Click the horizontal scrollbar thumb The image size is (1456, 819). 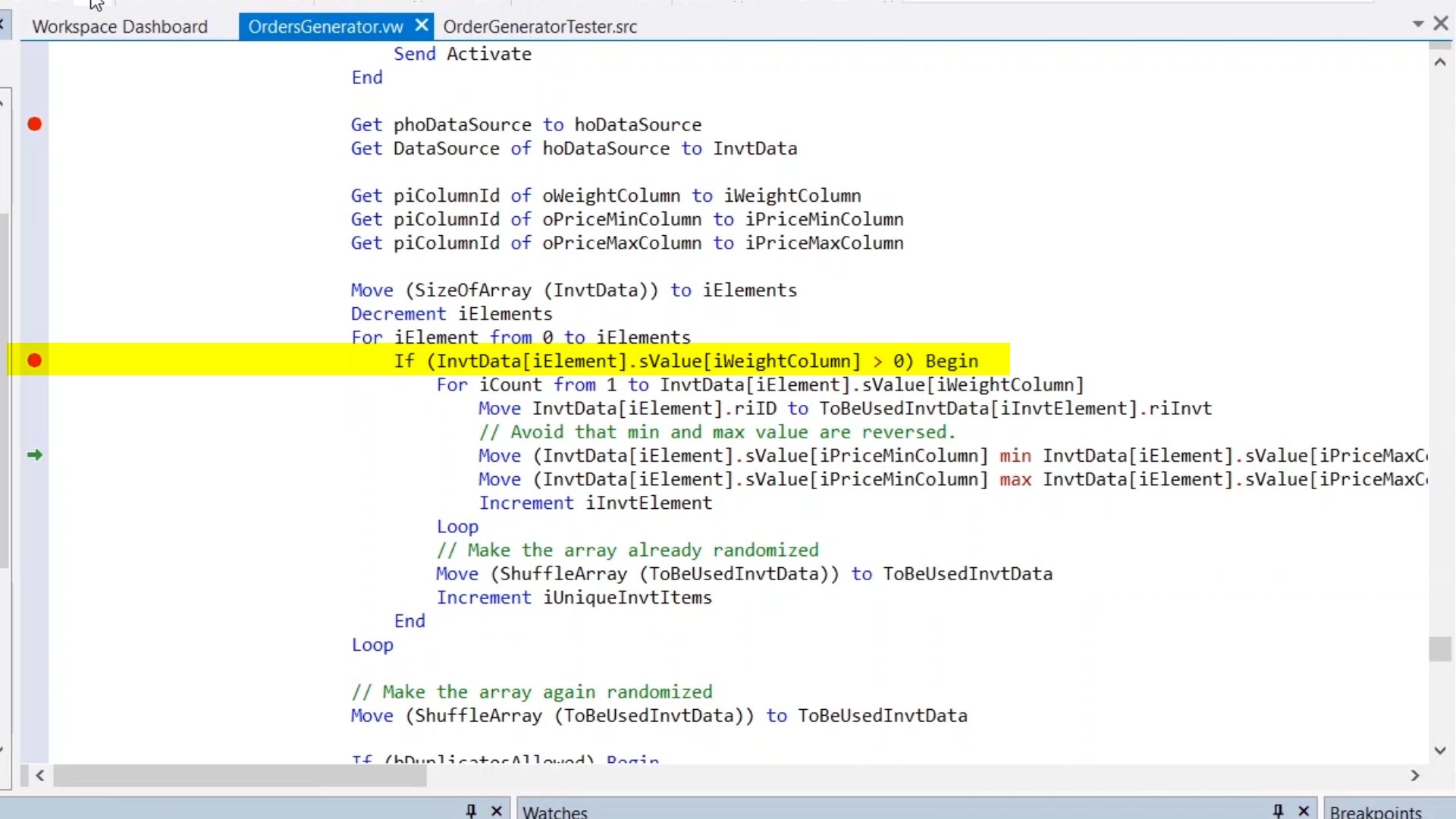point(240,776)
